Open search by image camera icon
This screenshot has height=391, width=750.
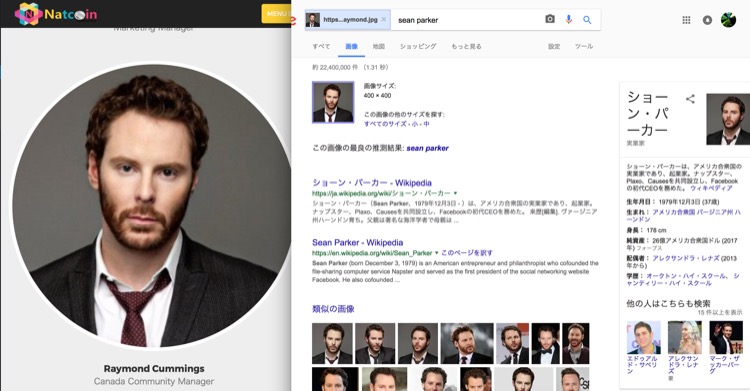coord(550,19)
